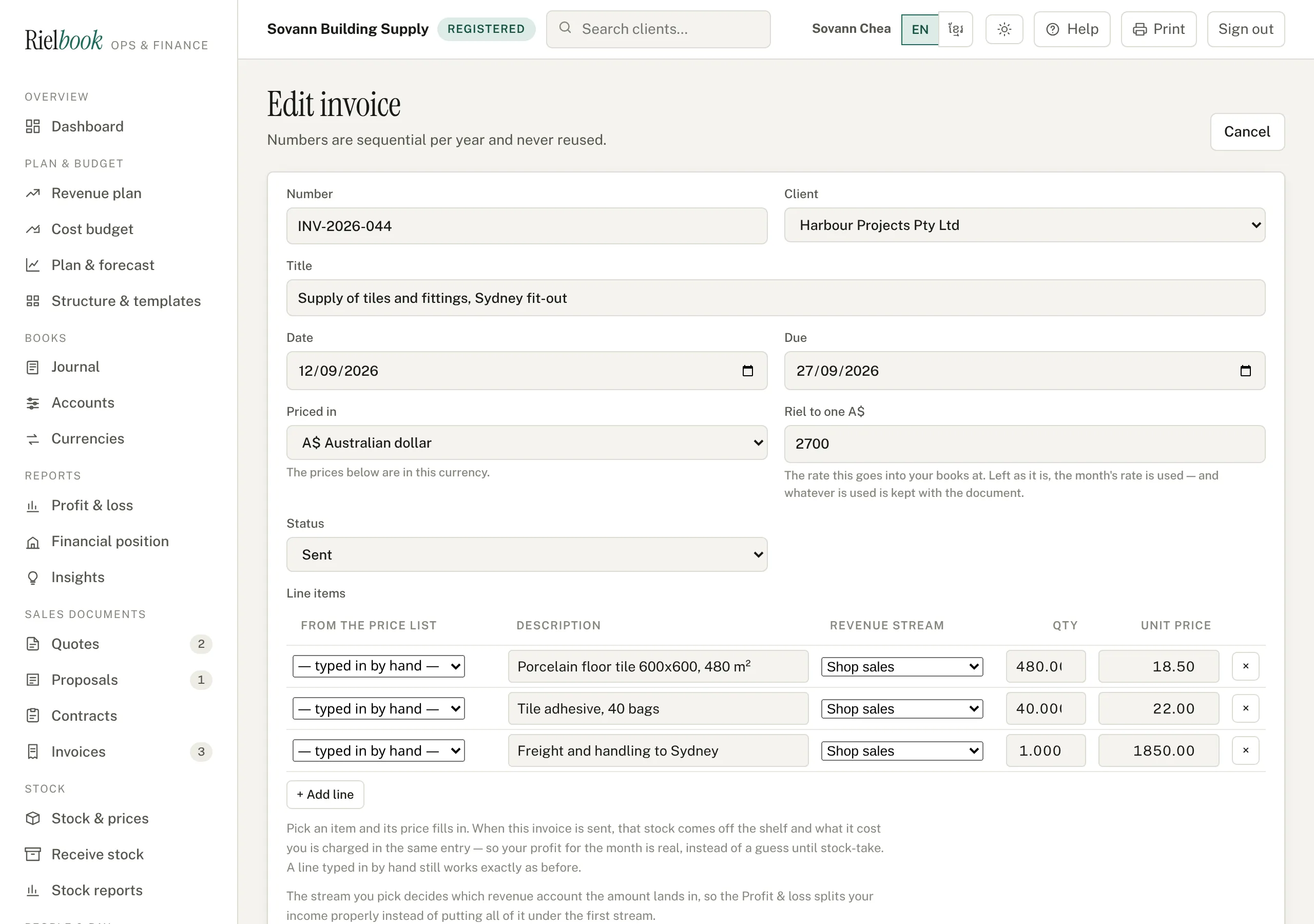Open the Priced in currency dropdown

(x=527, y=442)
